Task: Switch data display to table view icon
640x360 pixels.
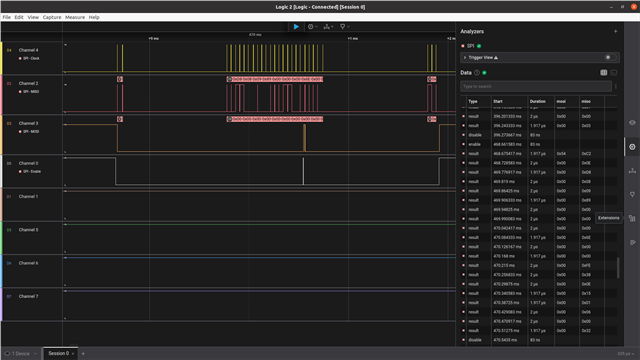Action: (x=604, y=73)
